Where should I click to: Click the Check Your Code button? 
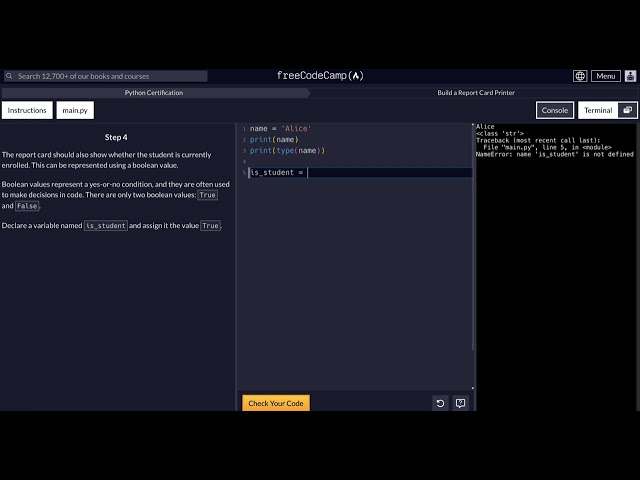(276, 403)
